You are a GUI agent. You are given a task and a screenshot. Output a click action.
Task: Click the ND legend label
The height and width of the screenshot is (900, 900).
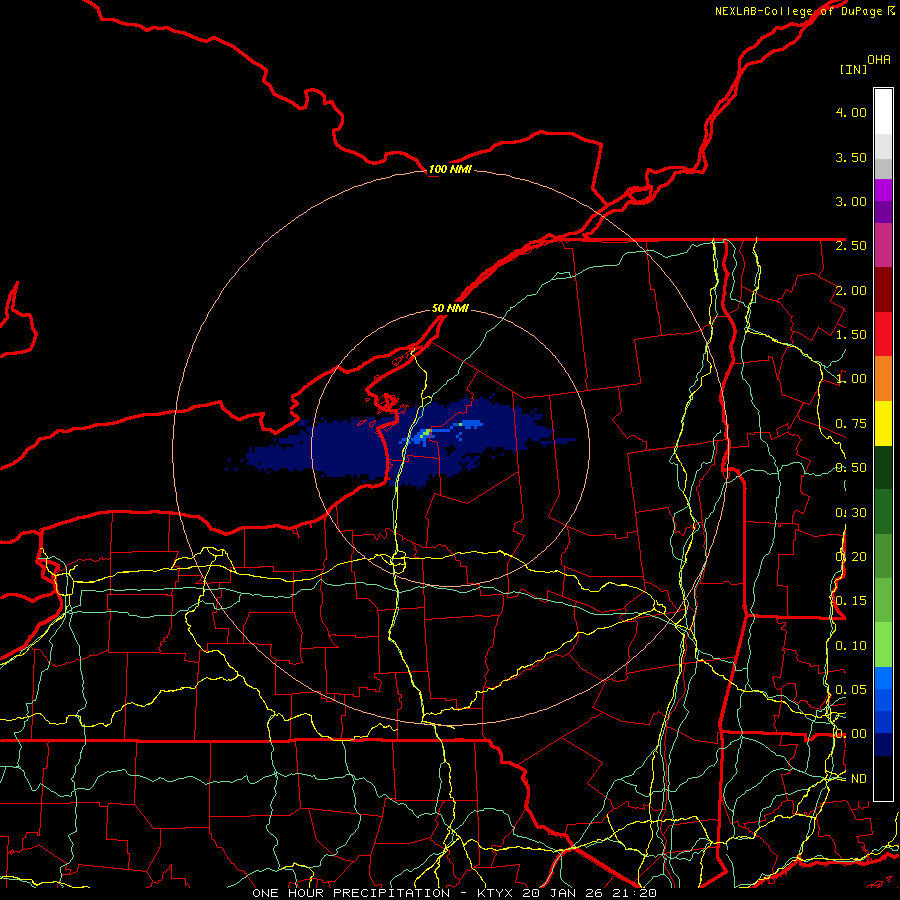tap(859, 779)
